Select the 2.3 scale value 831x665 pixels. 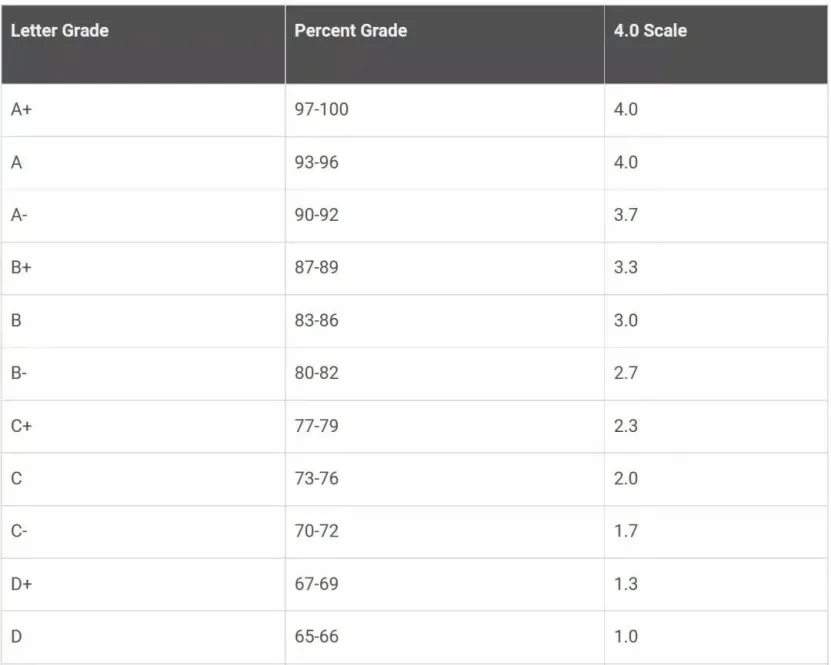tap(625, 426)
